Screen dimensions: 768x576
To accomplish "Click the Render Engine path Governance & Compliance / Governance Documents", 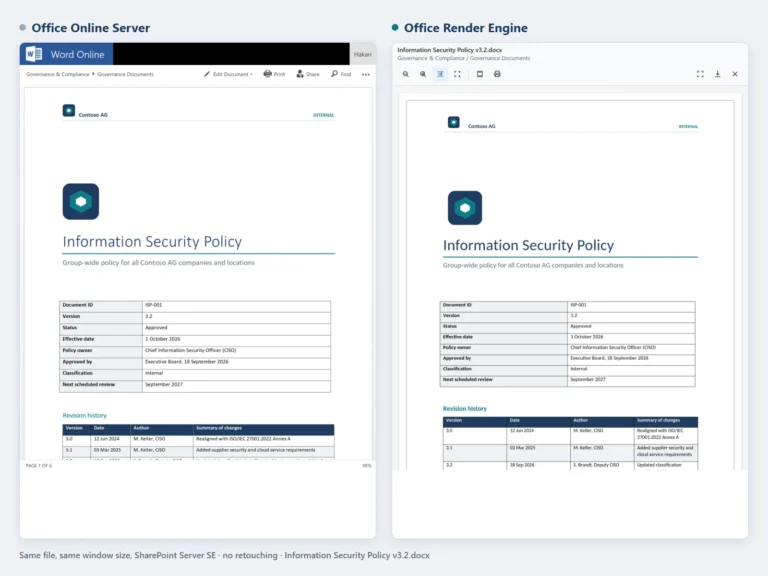I will pos(463,58).
